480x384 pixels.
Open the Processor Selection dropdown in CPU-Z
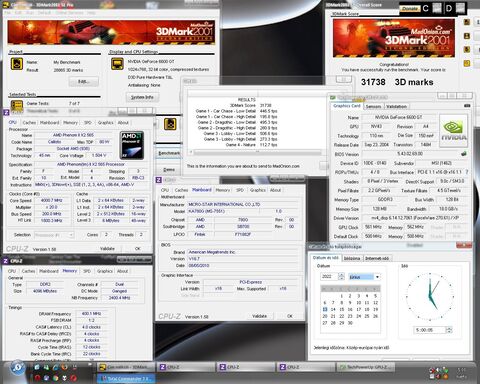coord(54,235)
